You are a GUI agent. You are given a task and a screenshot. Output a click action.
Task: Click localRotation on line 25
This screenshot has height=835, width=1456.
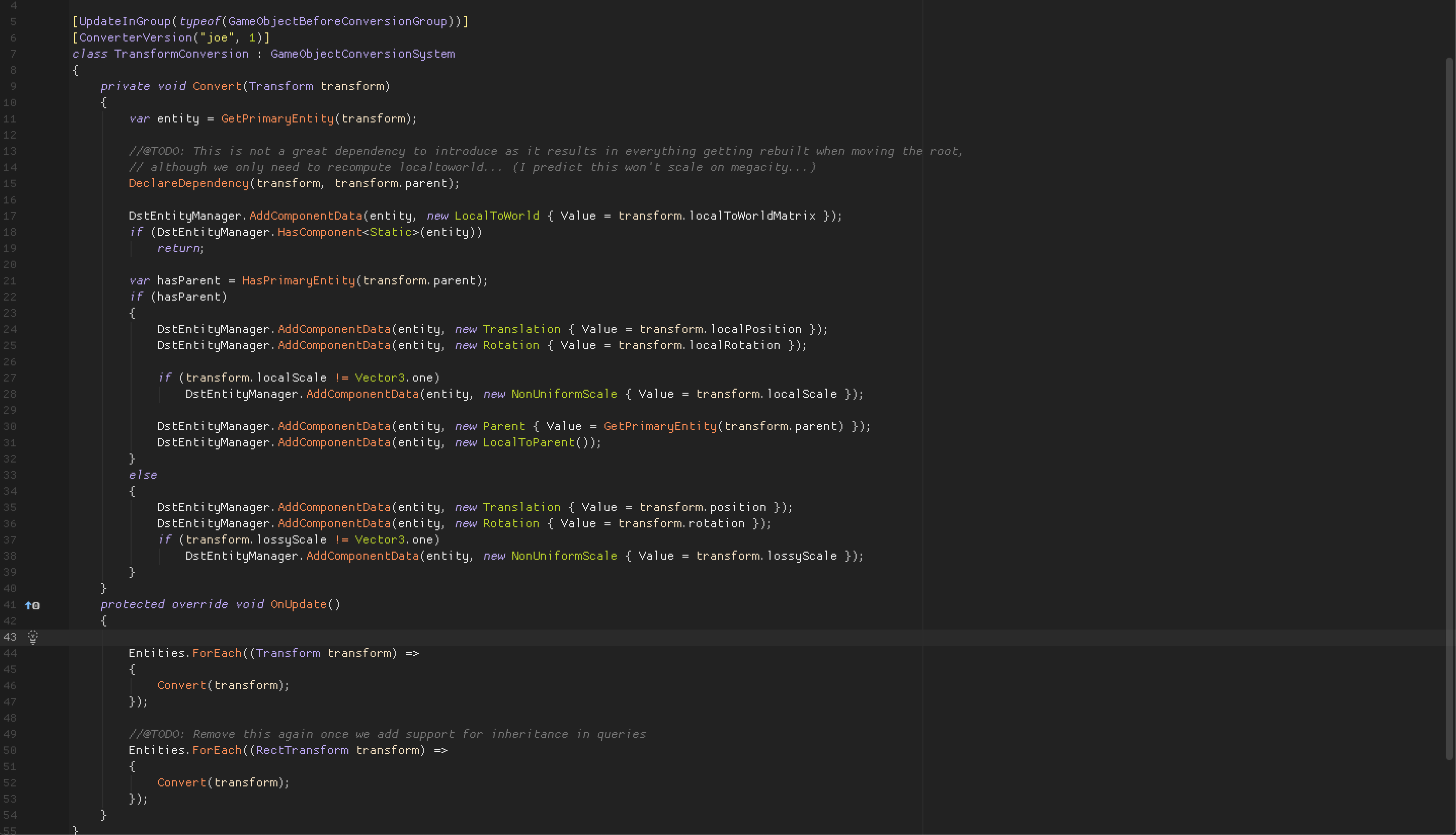[x=734, y=346]
